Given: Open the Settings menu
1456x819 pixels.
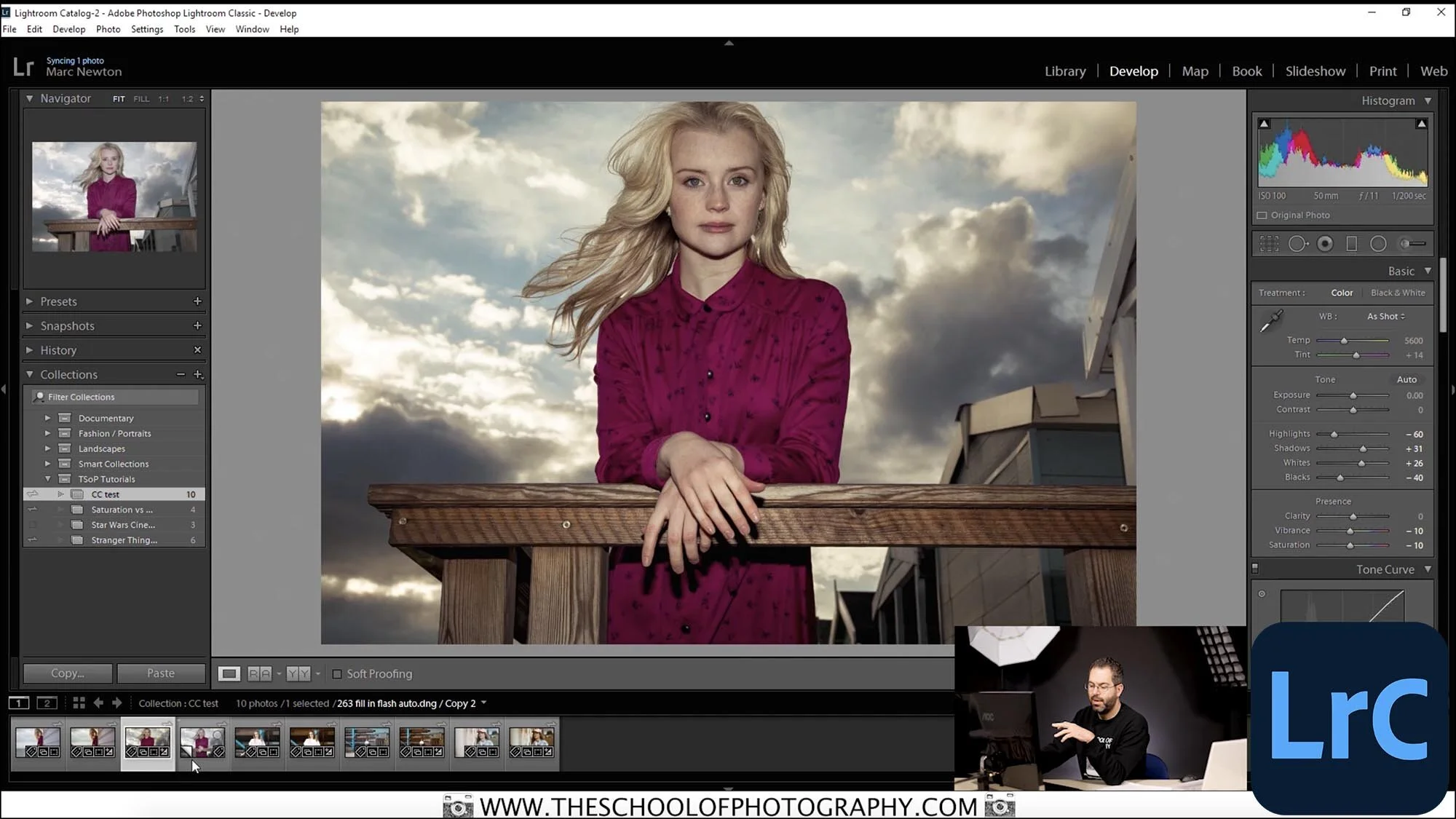Looking at the screenshot, I should point(146,29).
